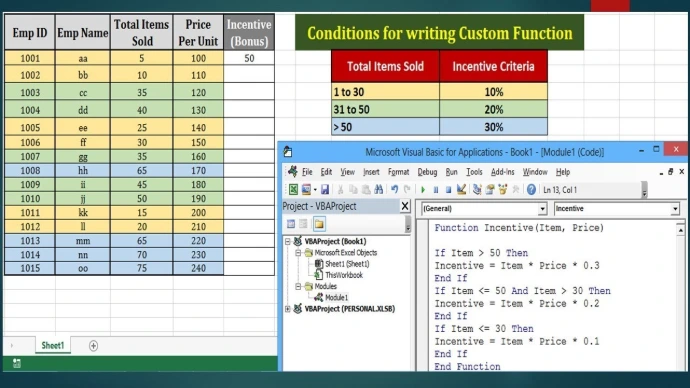Open Object Browser toolbar icon
The width and height of the screenshot is (690, 388).
point(503,190)
